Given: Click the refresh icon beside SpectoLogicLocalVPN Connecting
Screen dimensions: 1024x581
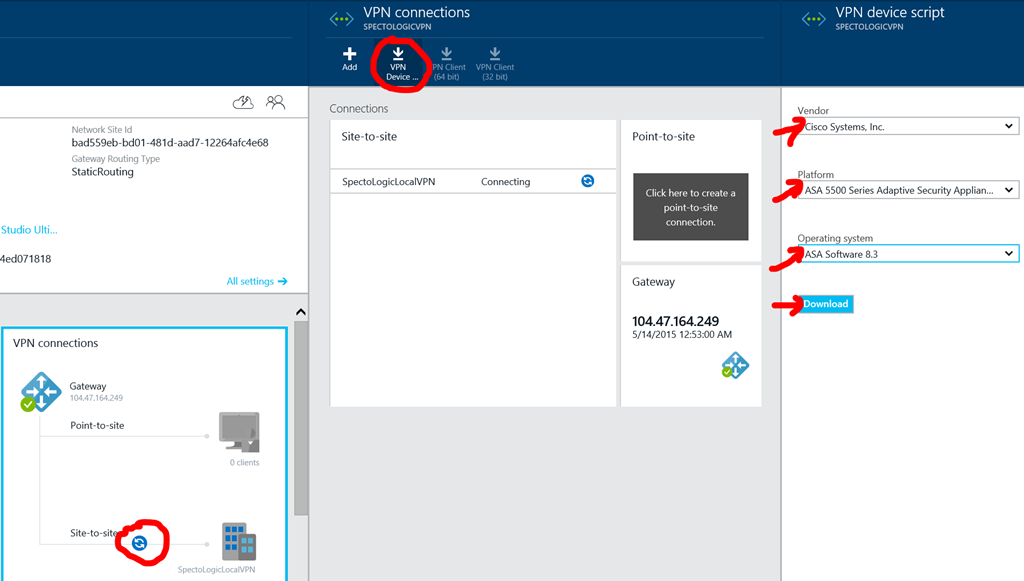Looking at the screenshot, I should point(588,181).
